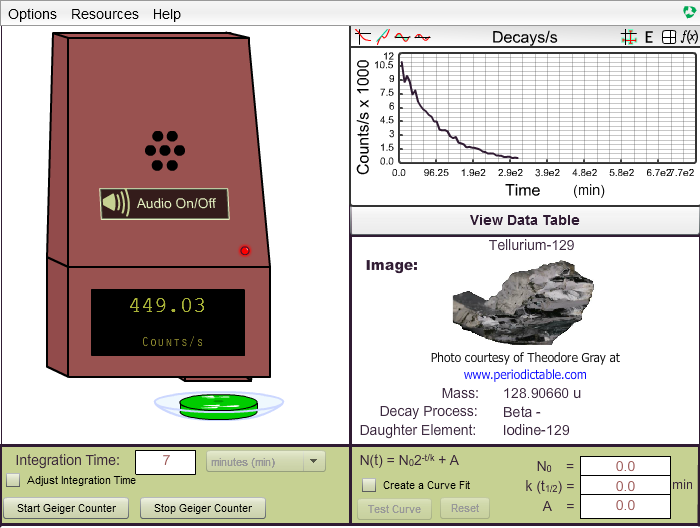Click the Reset curve fit button
The height and width of the screenshot is (528, 700).
tap(465, 508)
